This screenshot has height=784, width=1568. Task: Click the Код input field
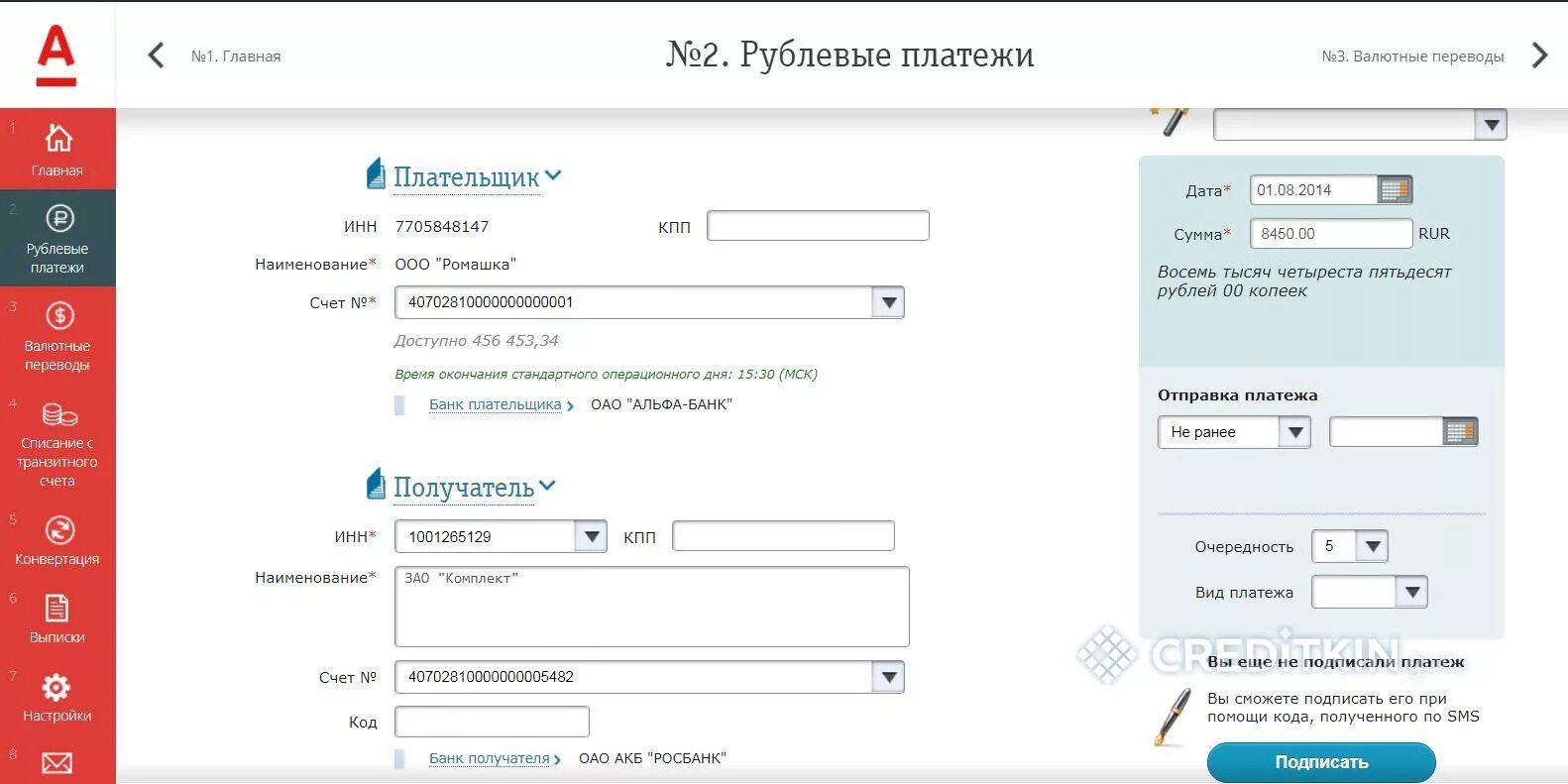point(492,722)
